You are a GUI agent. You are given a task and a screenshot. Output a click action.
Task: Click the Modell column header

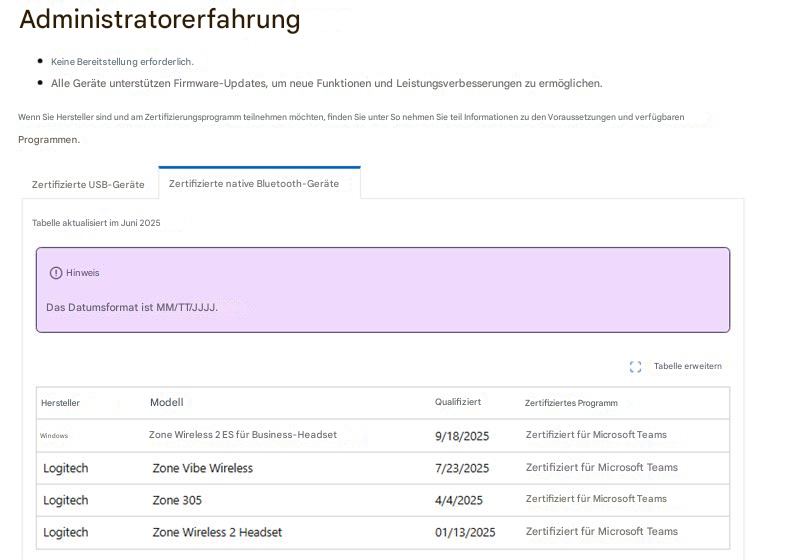point(166,402)
